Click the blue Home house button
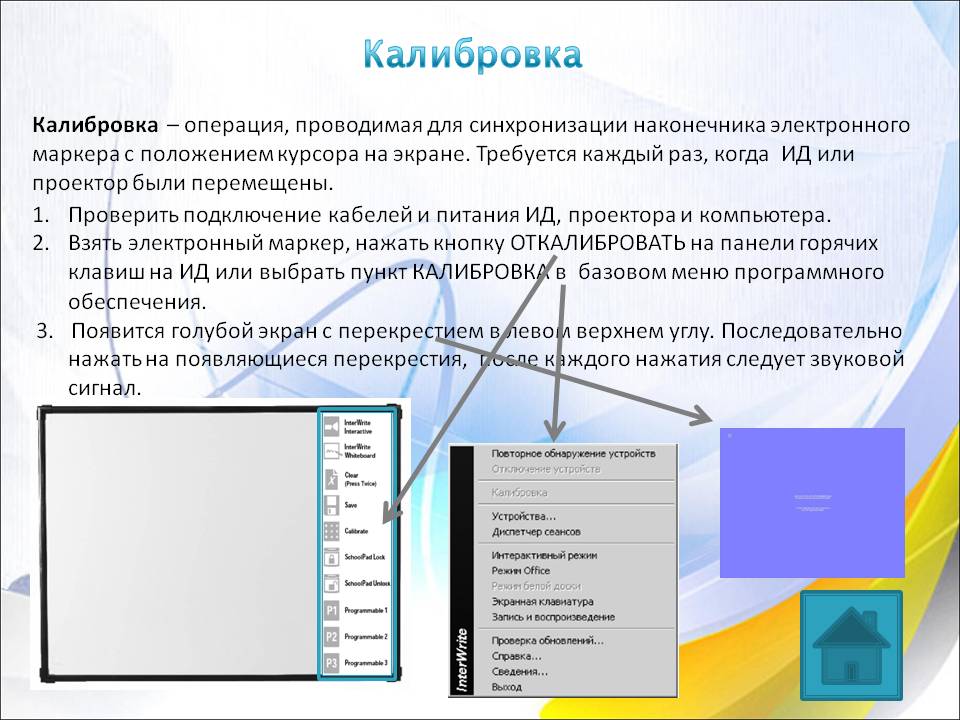This screenshot has height=720, width=960. click(851, 645)
